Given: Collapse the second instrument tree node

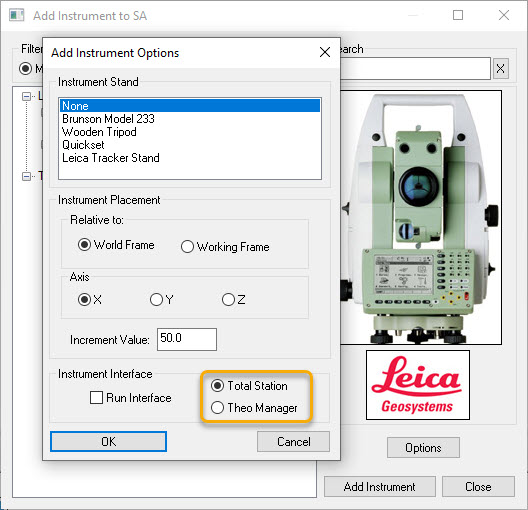Looking at the screenshot, I should (x=26, y=176).
